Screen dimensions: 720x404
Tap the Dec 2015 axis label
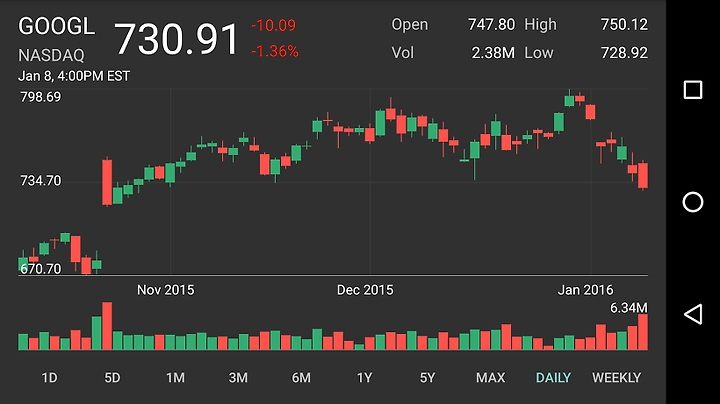365,290
